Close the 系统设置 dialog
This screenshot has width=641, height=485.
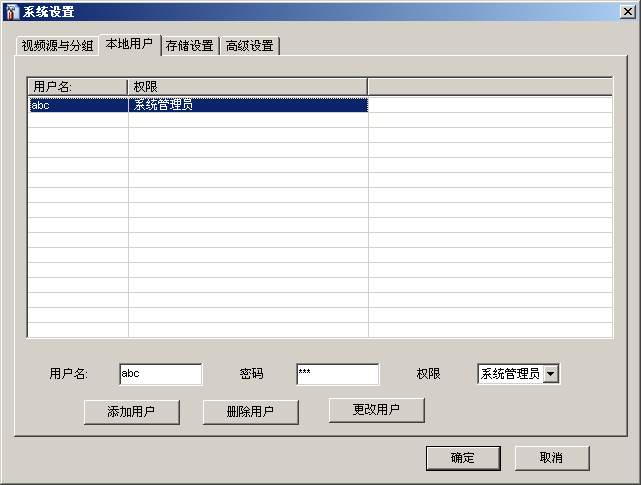pyautogui.click(x=628, y=11)
